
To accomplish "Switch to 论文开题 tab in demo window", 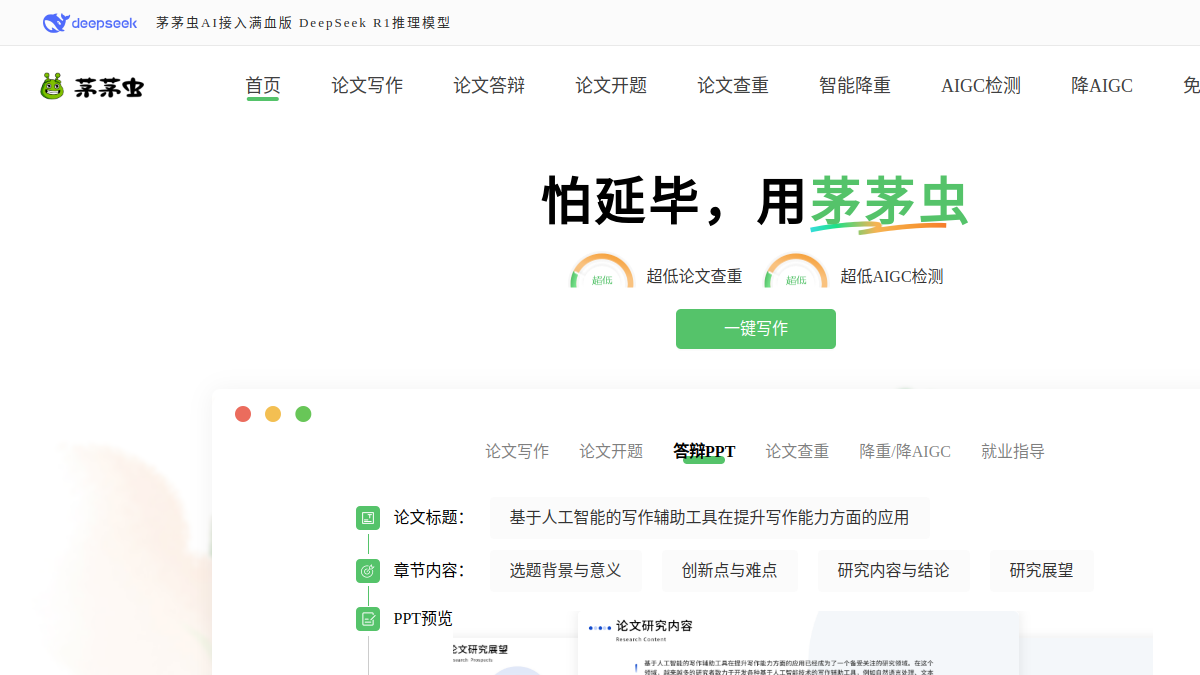I will tap(611, 452).
